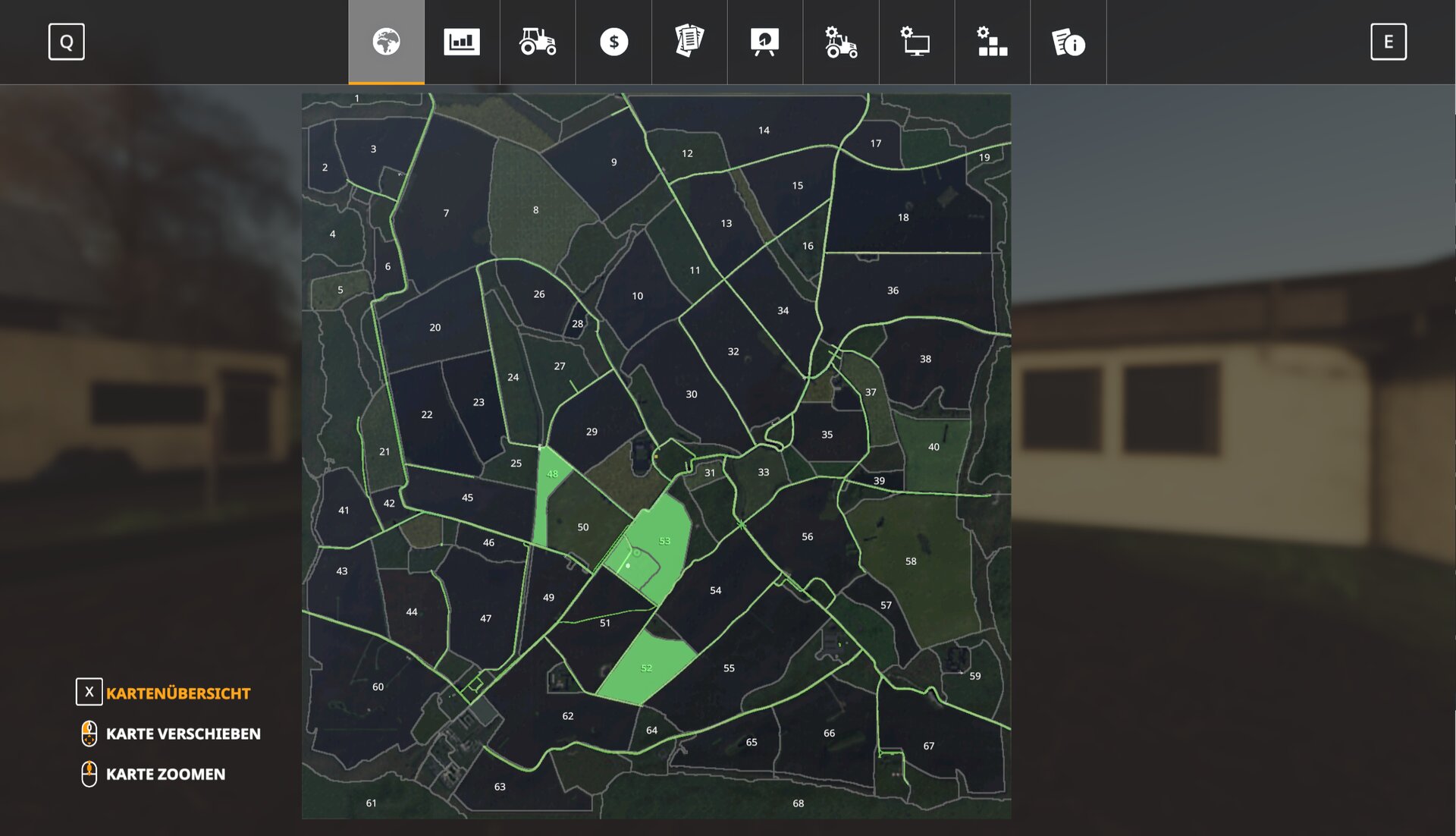Open the tutorial presentation board tab
This screenshot has width=1456, height=836.
[764, 42]
